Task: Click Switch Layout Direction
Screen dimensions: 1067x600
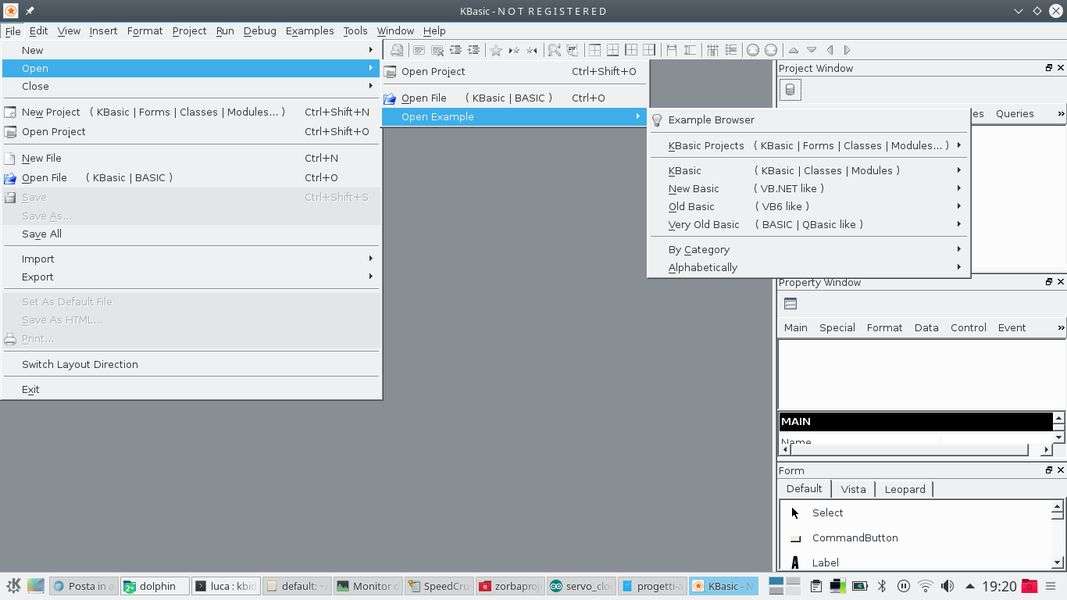Action: 80,365
